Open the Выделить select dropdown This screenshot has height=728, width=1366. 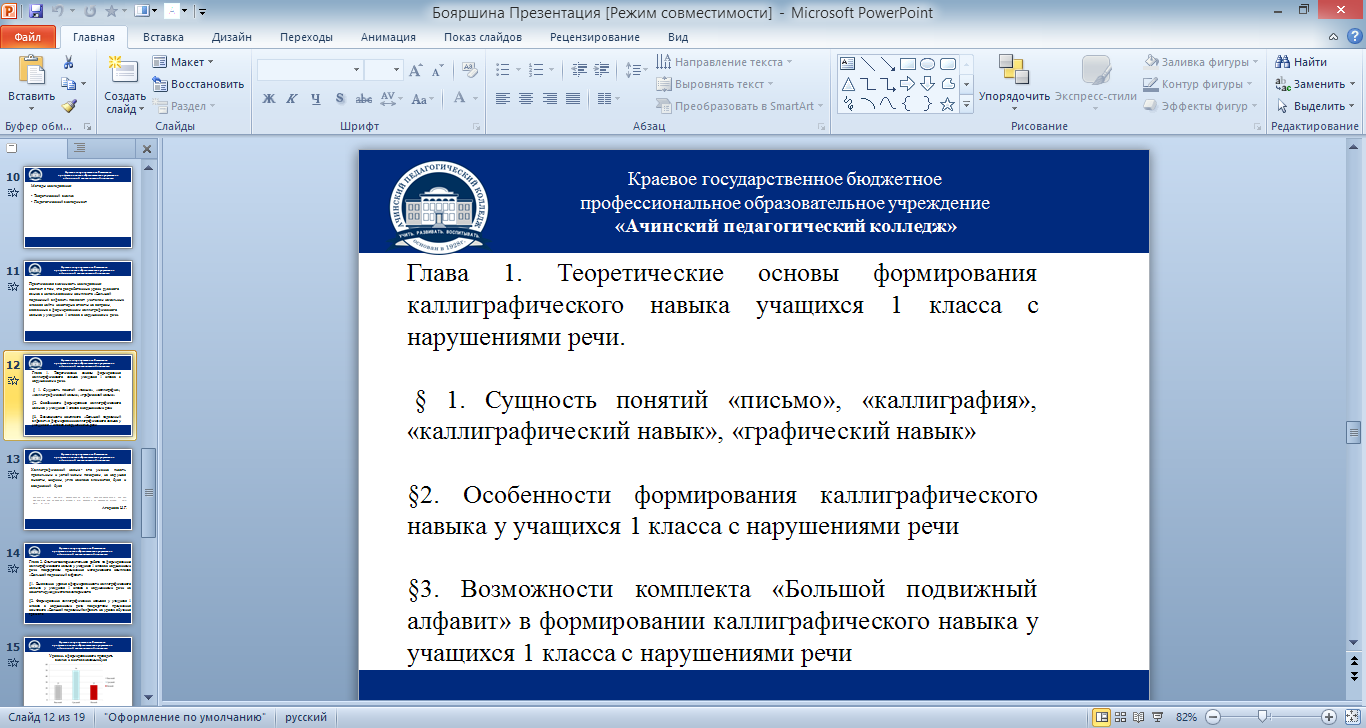[x=1315, y=106]
